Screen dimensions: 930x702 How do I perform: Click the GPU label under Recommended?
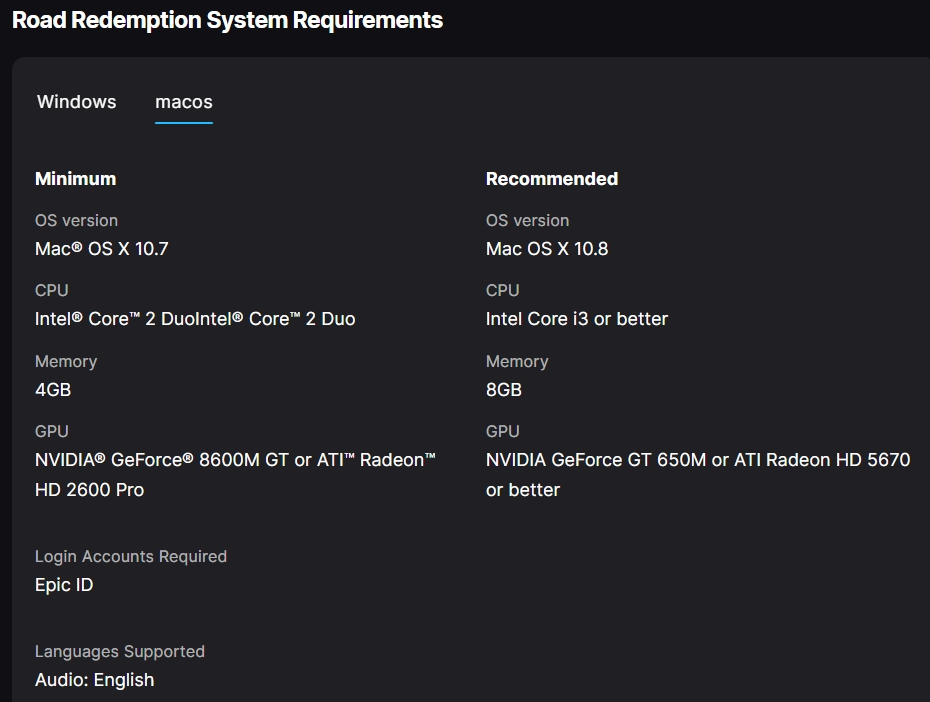tap(502, 431)
